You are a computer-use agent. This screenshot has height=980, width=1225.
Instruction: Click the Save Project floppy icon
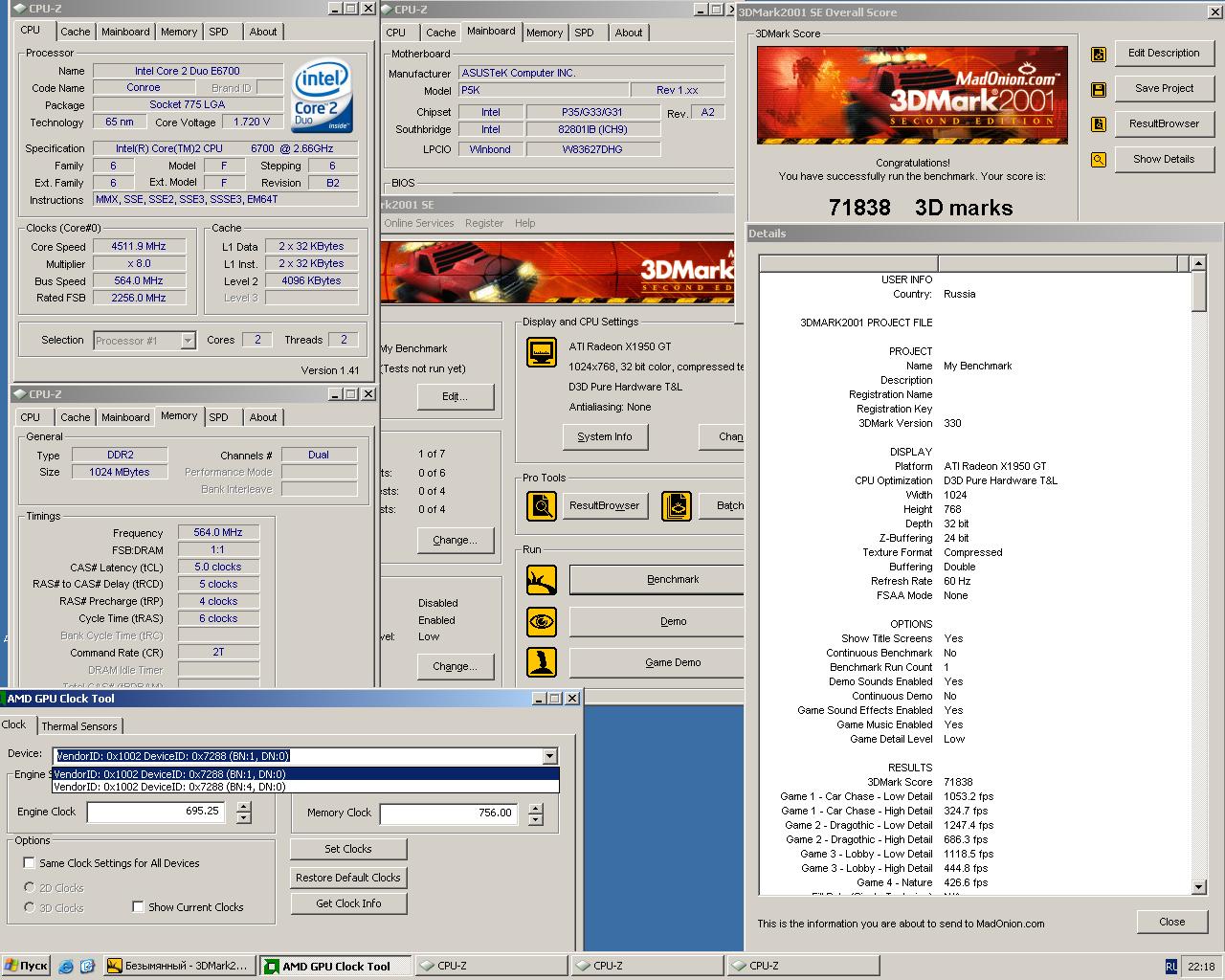(1099, 89)
